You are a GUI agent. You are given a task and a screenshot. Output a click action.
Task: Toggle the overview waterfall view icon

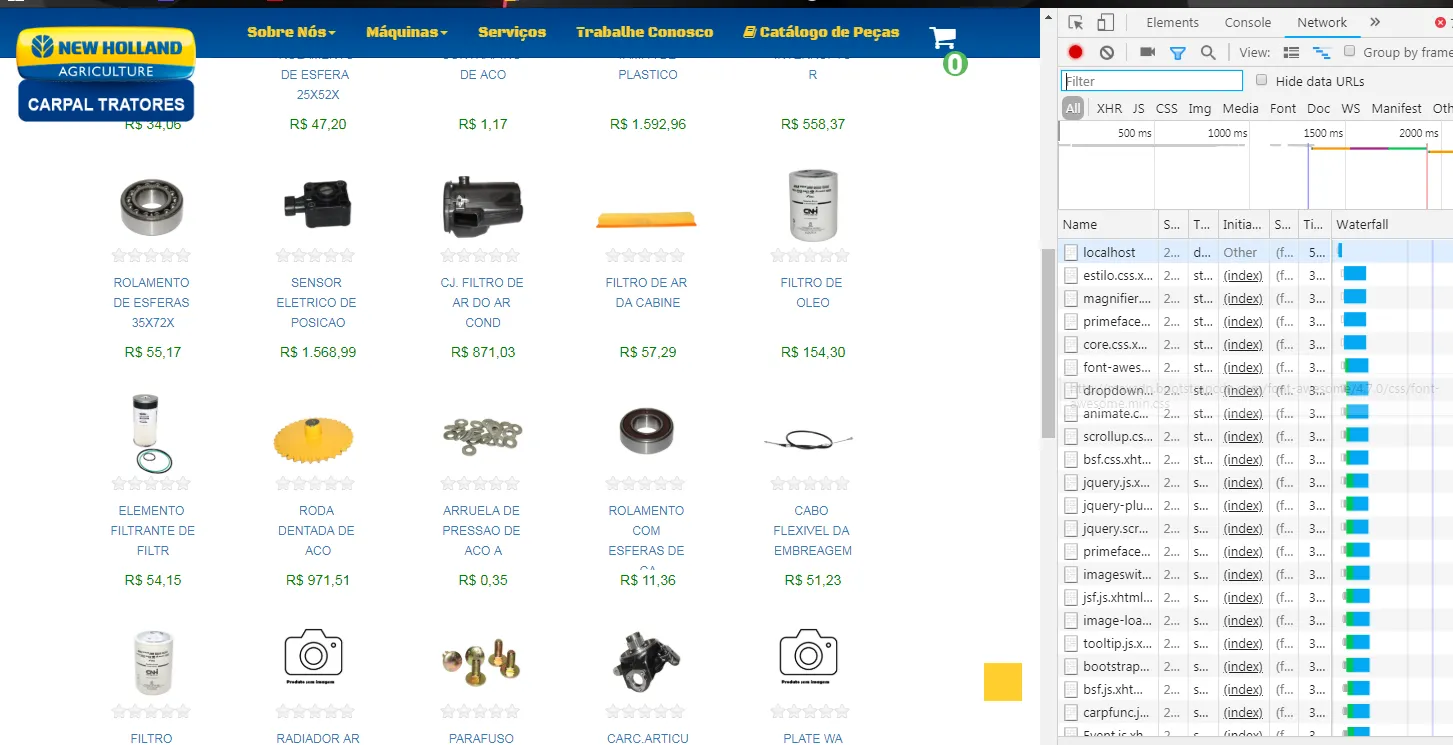(x=1322, y=52)
